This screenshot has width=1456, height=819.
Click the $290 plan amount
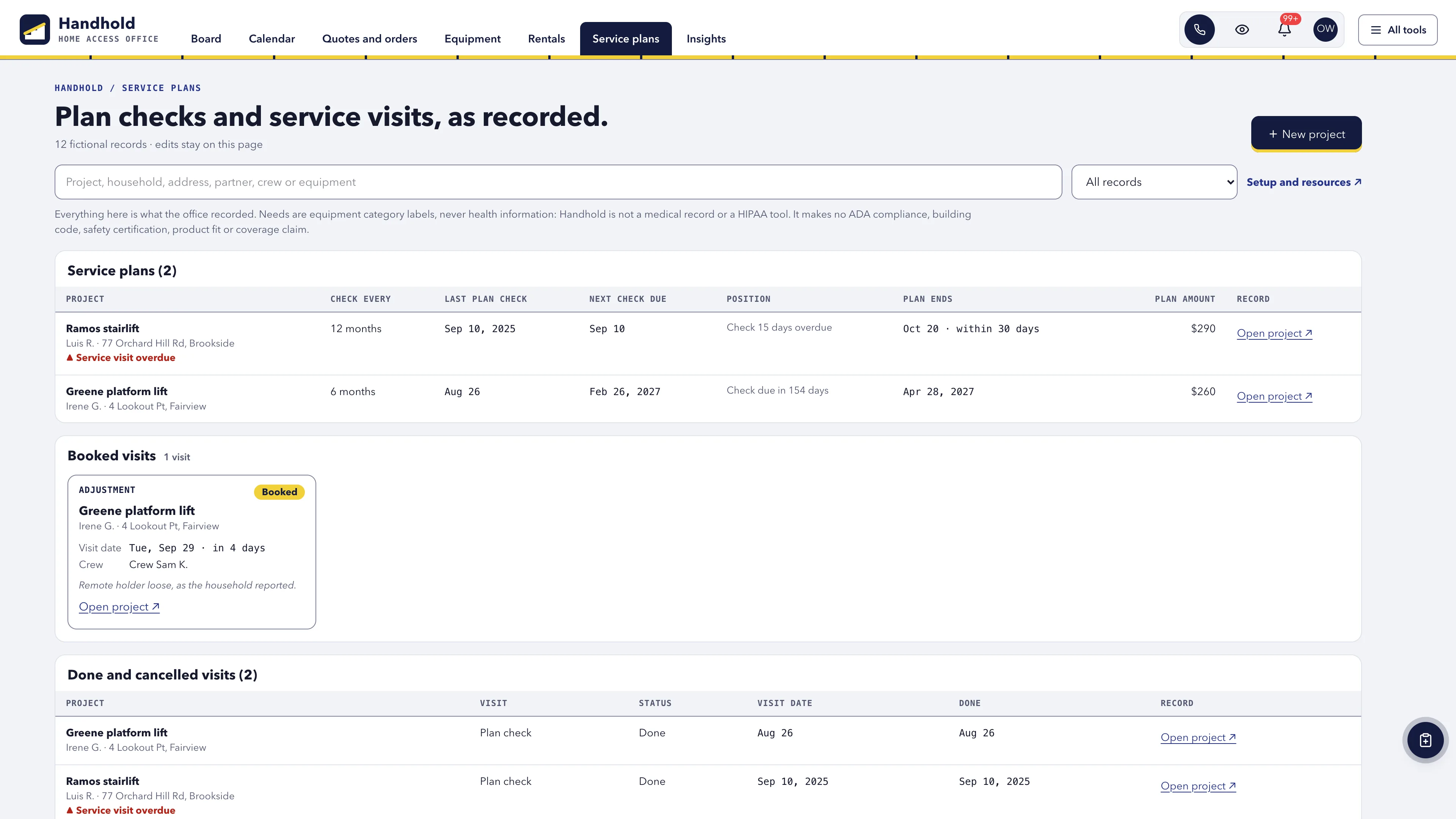[x=1203, y=328]
